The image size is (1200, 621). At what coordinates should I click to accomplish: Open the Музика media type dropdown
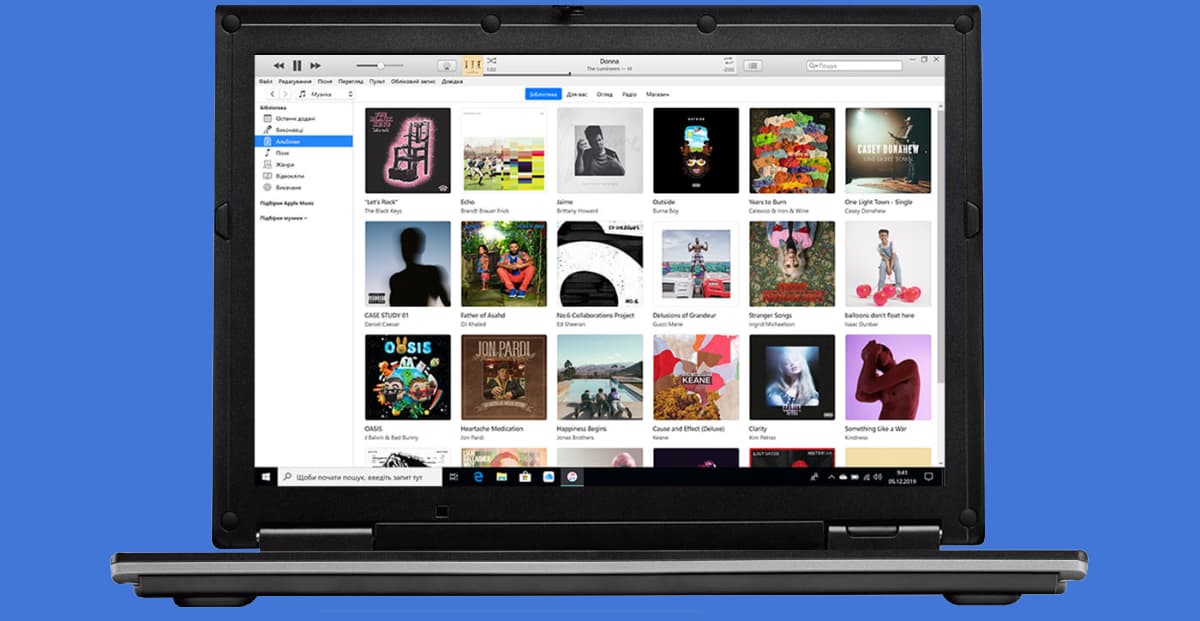point(326,94)
